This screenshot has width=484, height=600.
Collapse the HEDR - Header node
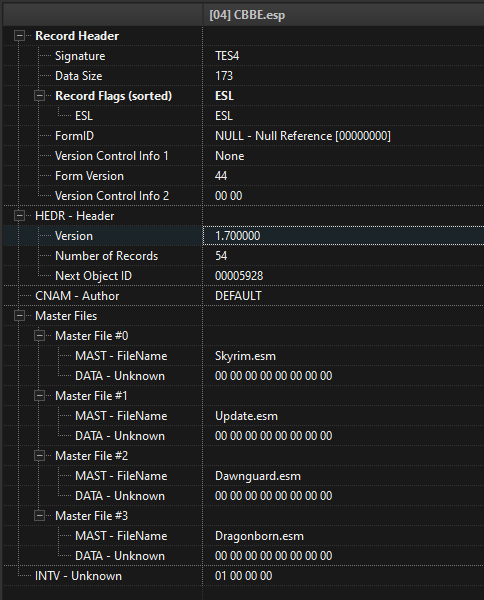(x=19, y=216)
